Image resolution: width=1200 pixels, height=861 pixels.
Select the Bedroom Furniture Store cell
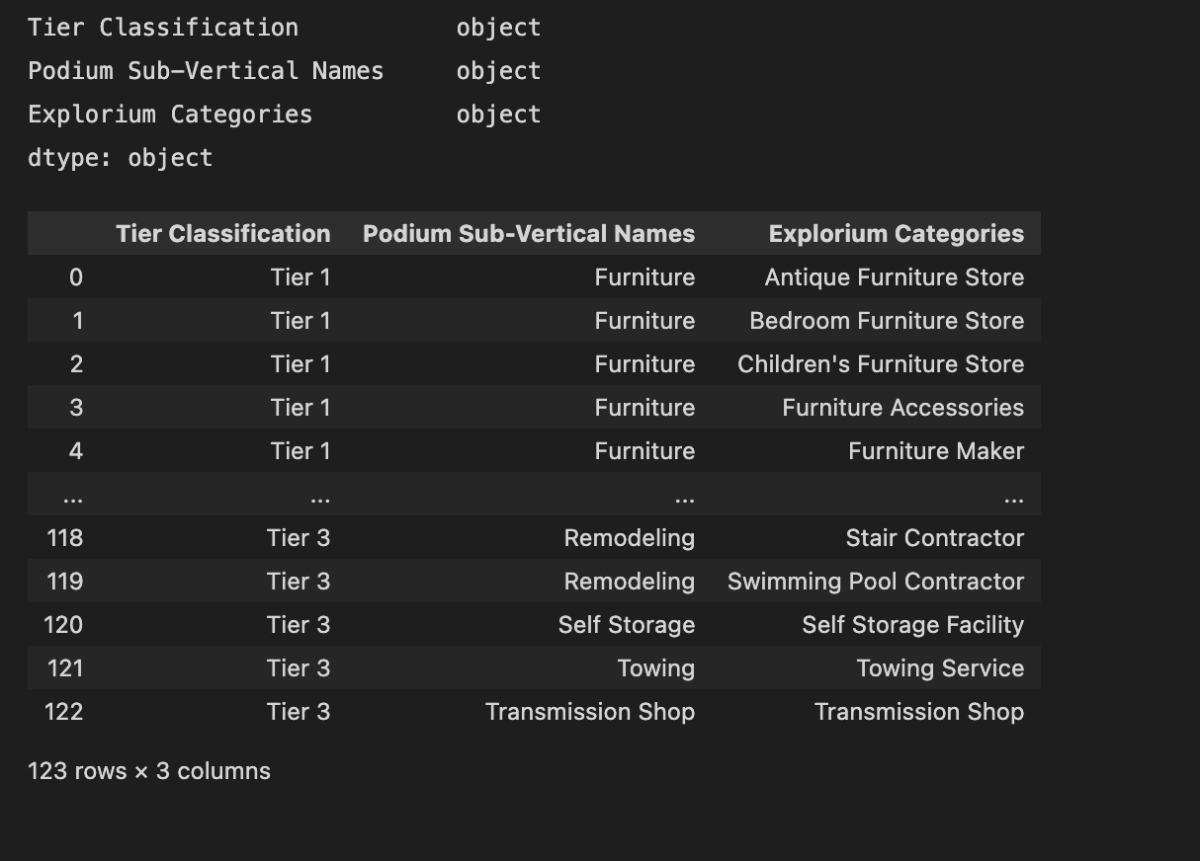[x=886, y=321]
